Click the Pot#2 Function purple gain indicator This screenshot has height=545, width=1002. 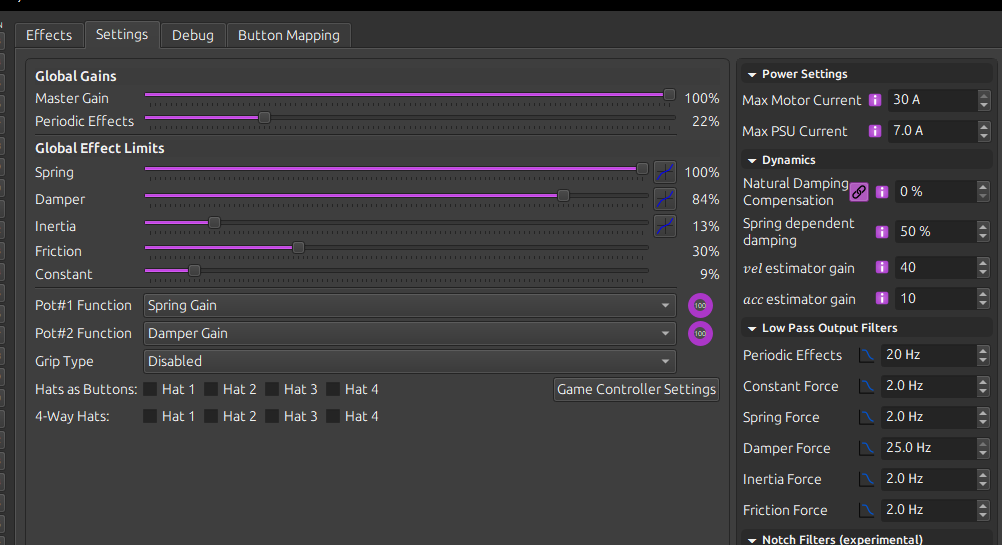pyautogui.click(x=701, y=333)
